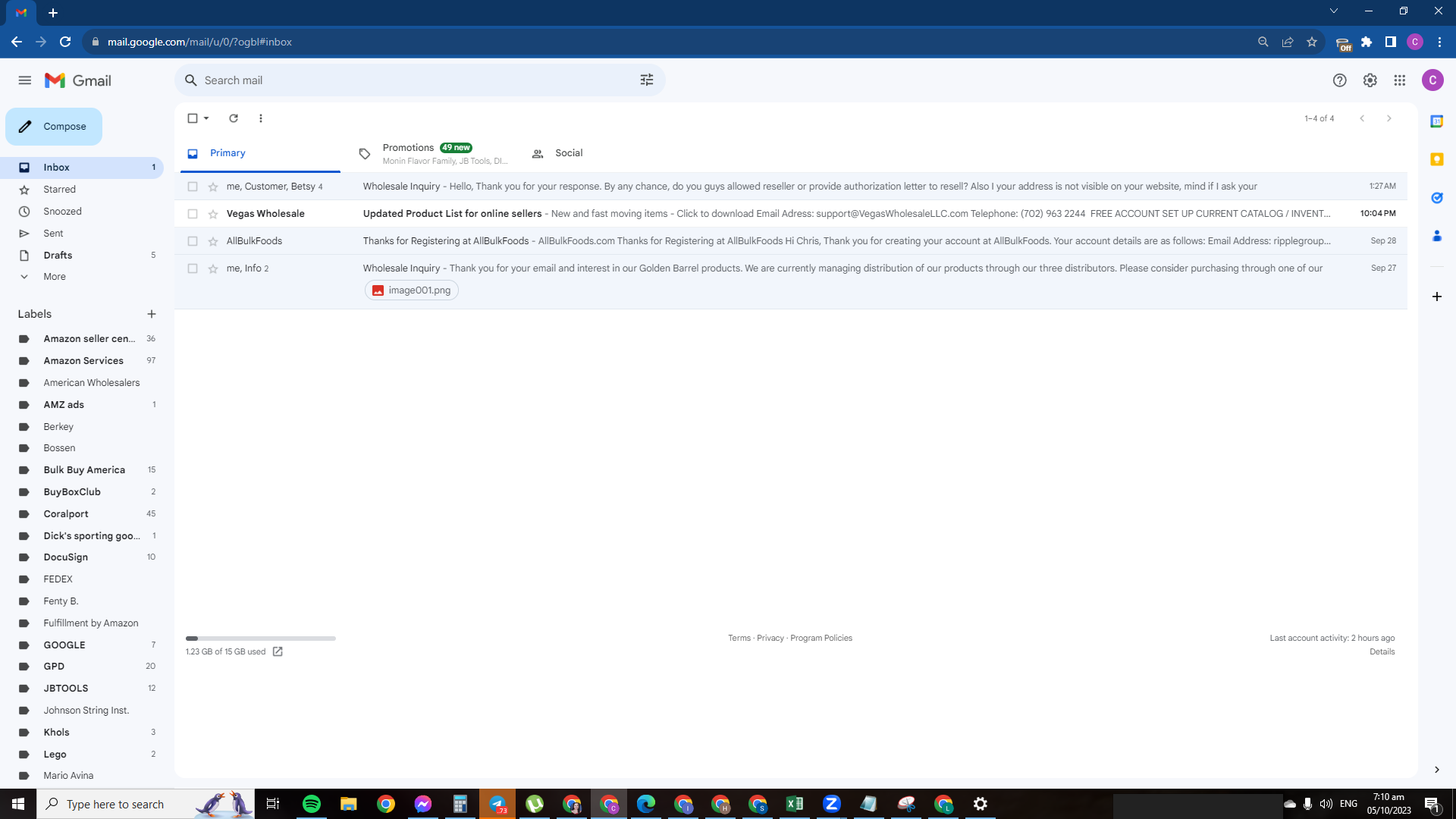Open Google Account avatar in Gmail header
Image resolution: width=1456 pixels, height=819 pixels.
(x=1432, y=80)
